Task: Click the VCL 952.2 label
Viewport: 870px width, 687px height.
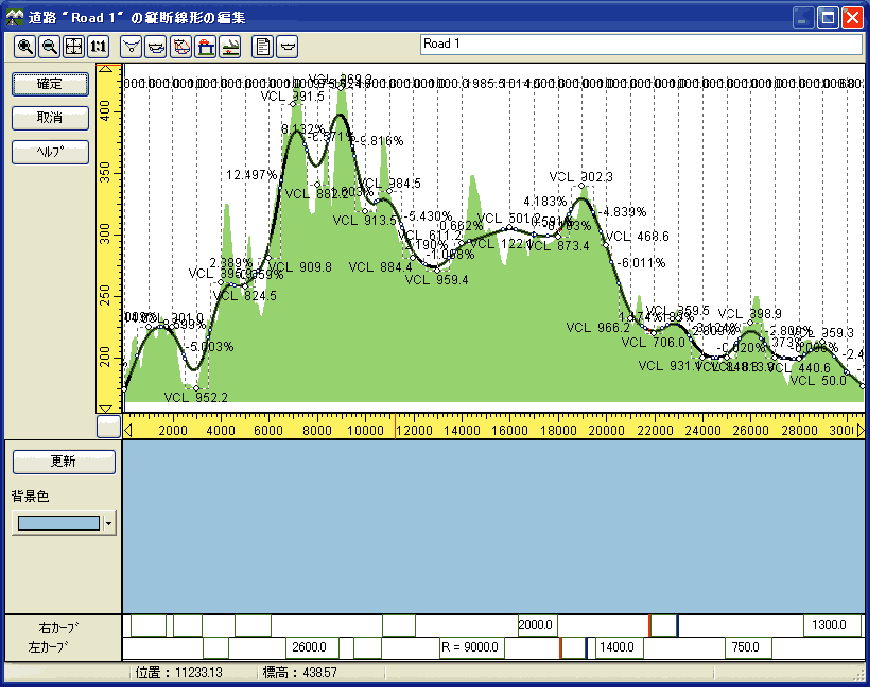Action: [196, 397]
